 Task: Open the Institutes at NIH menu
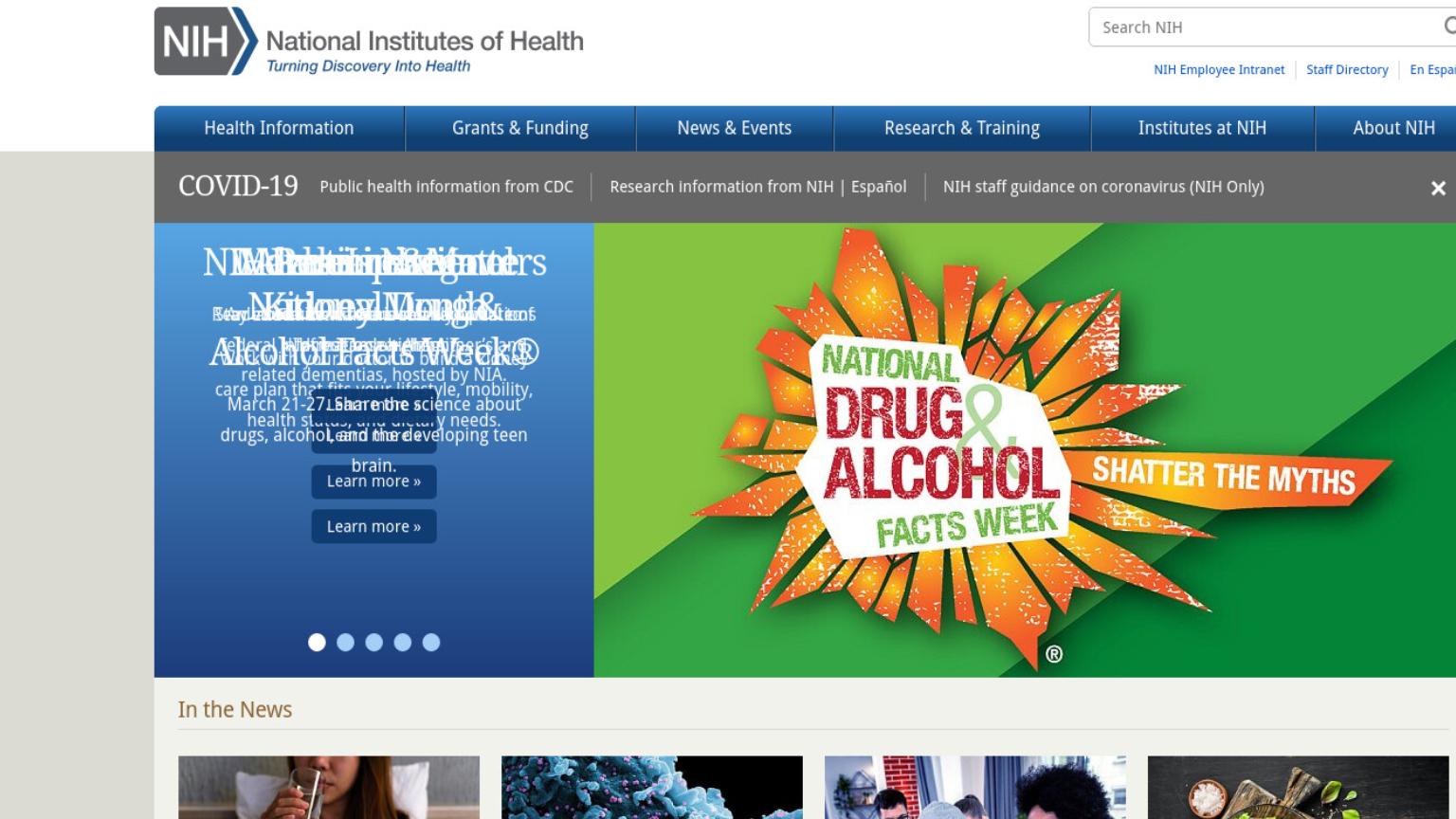[x=1202, y=128]
